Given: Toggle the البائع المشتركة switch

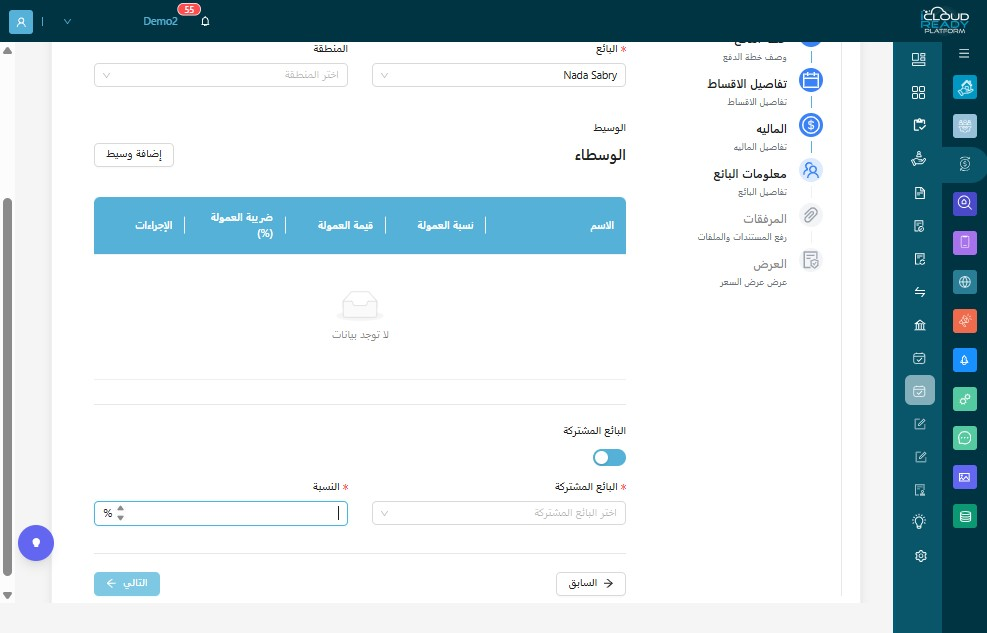Looking at the screenshot, I should point(609,457).
